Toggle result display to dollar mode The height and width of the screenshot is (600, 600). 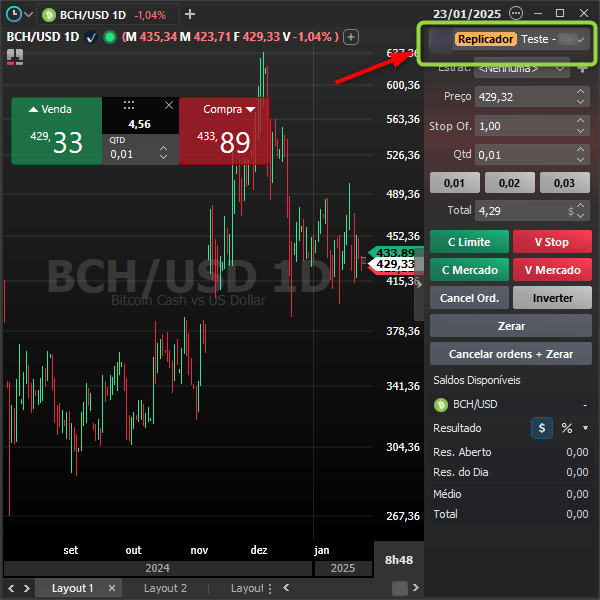click(x=541, y=428)
